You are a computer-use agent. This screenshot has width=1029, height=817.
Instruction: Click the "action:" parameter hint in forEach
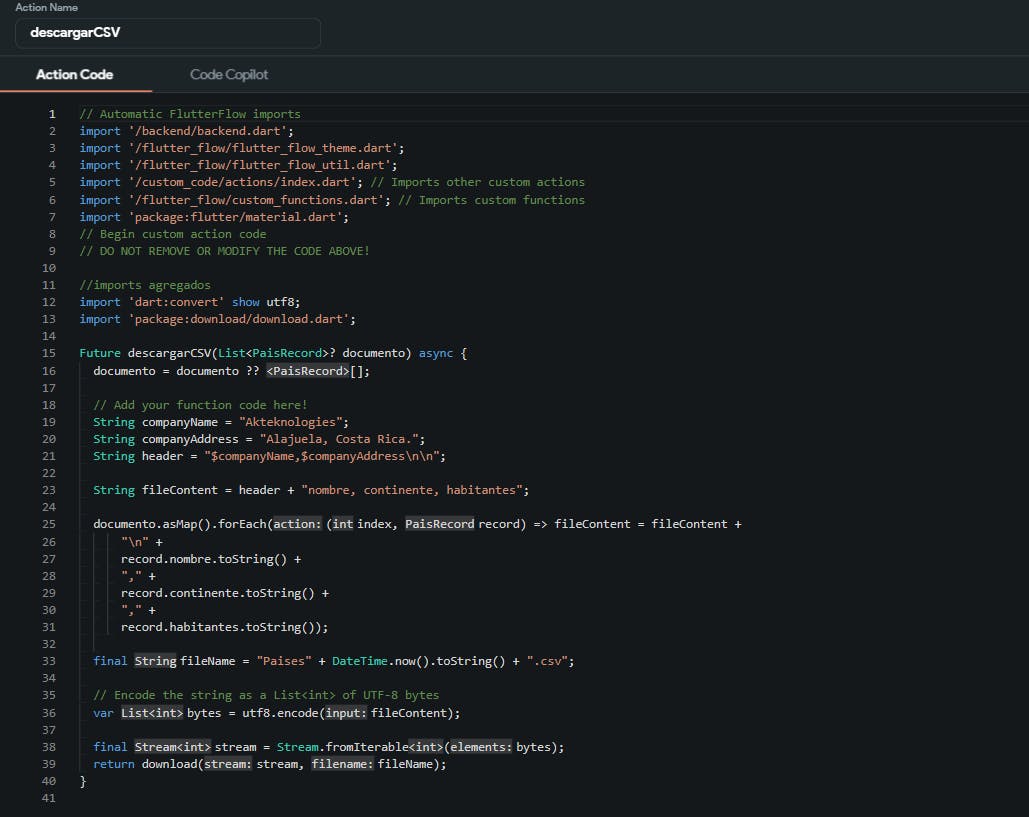tap(297, 524)
